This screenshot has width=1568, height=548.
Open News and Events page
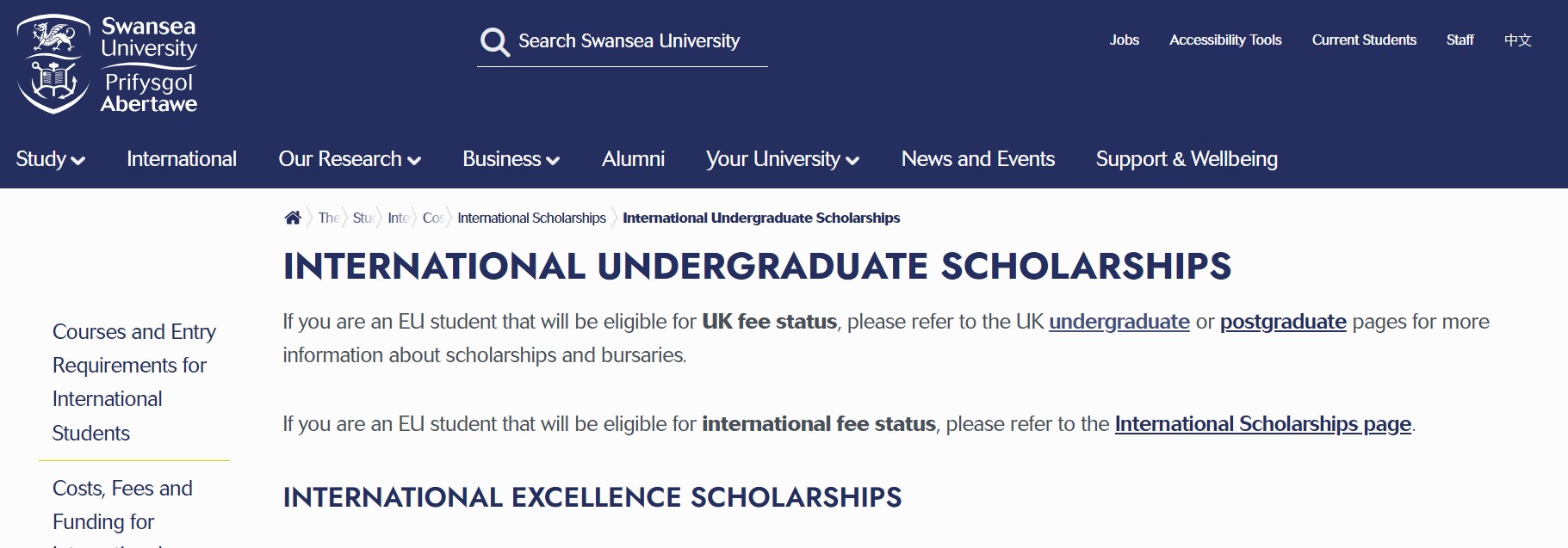(x=977, y=159)
